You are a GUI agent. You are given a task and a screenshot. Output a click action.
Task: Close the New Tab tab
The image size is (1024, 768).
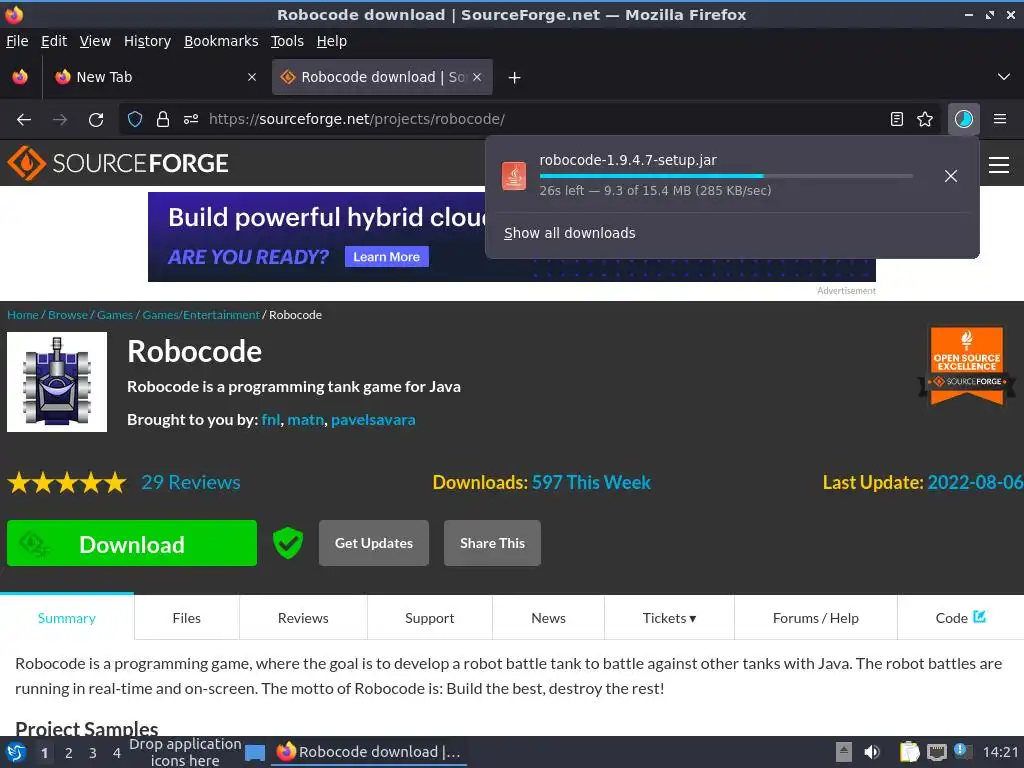252,77
